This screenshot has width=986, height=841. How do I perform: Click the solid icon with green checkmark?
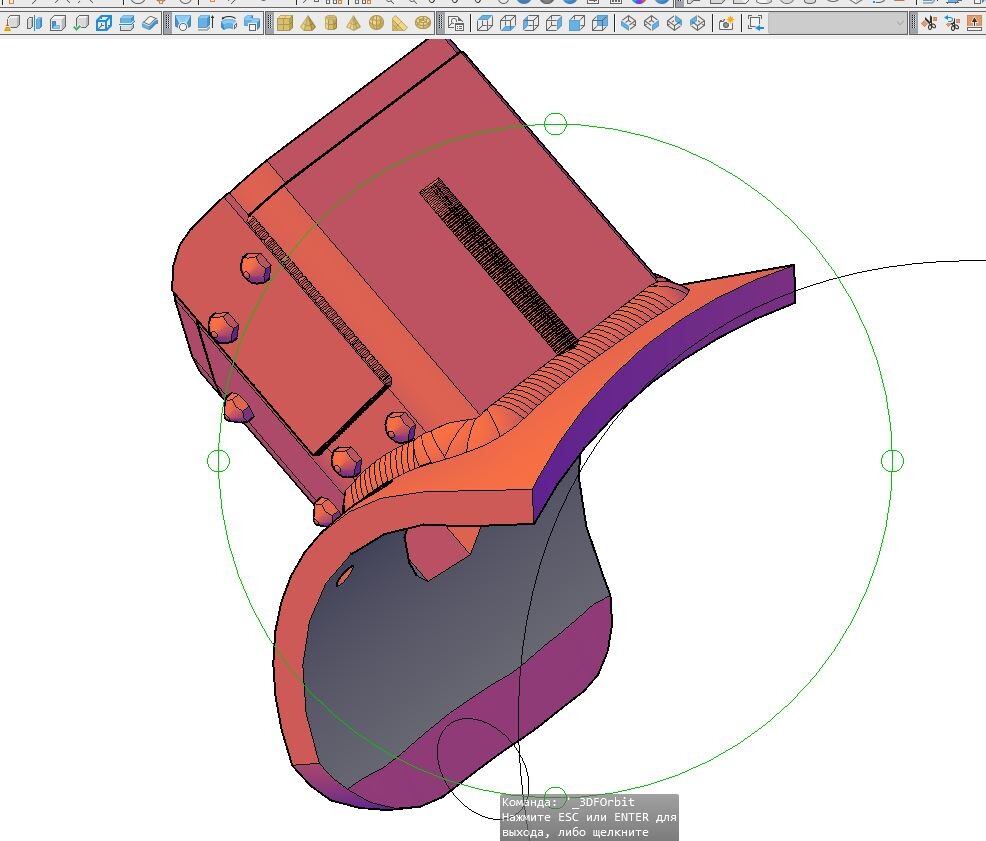pos(80,23)
